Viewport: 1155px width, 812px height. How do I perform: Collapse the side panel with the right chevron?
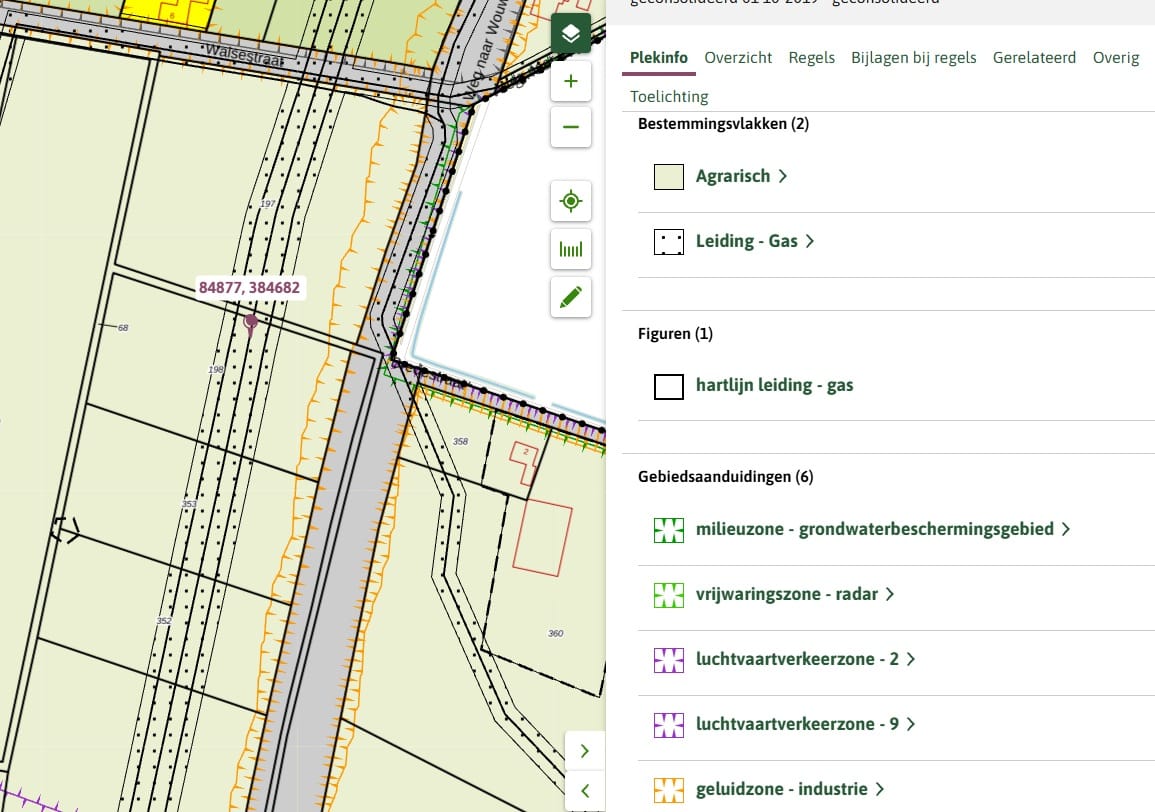point(584,751)
